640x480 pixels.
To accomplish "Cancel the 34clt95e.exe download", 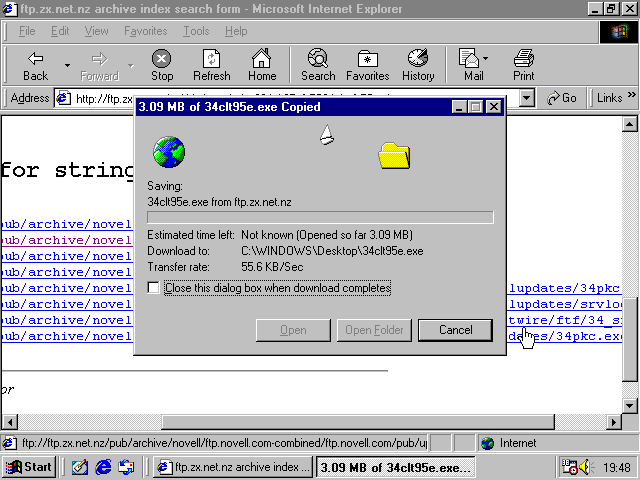I will [x=456, y=330].
